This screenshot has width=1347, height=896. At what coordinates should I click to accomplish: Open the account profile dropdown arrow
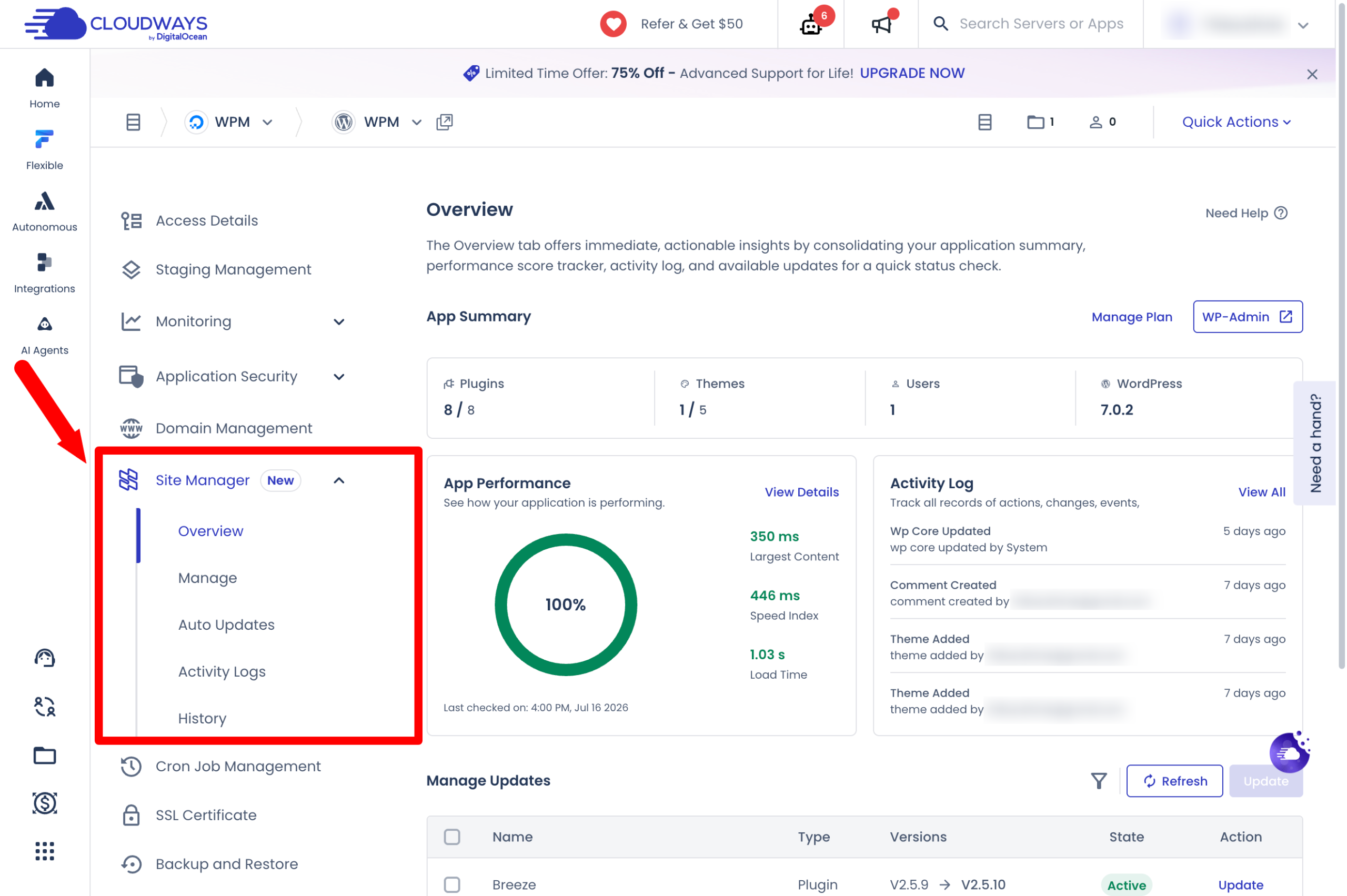1303,25
